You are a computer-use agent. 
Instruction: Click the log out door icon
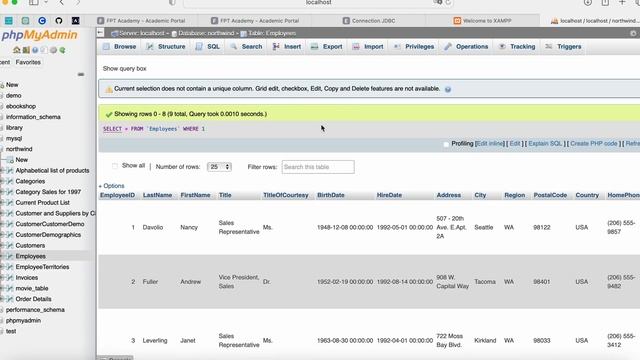pyautogui.click(x=26, y=50)
